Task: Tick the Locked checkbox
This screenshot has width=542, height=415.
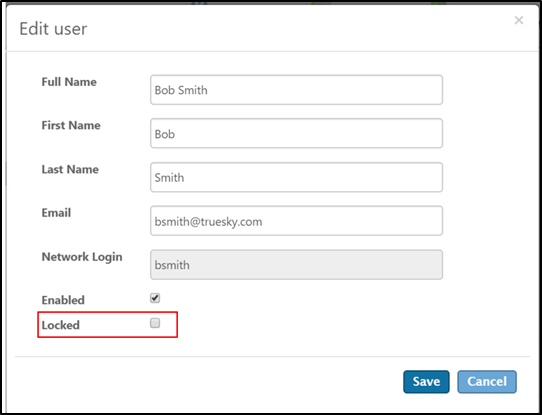Action: click(155, 323)
